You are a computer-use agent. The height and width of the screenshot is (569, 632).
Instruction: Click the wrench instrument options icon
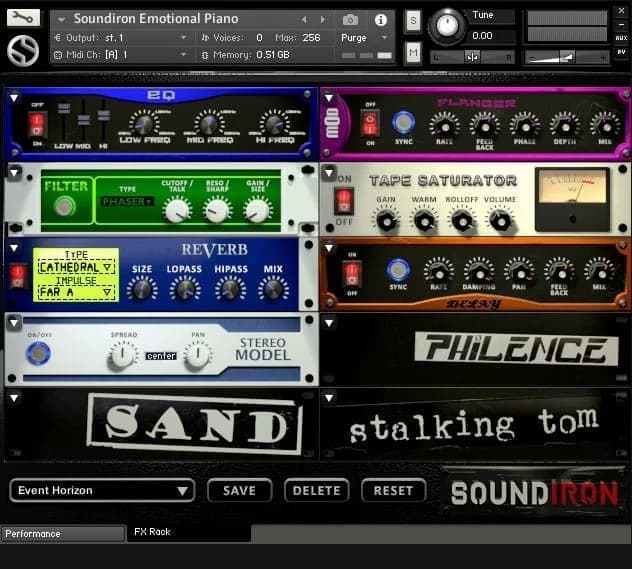[x=23, y=18]
